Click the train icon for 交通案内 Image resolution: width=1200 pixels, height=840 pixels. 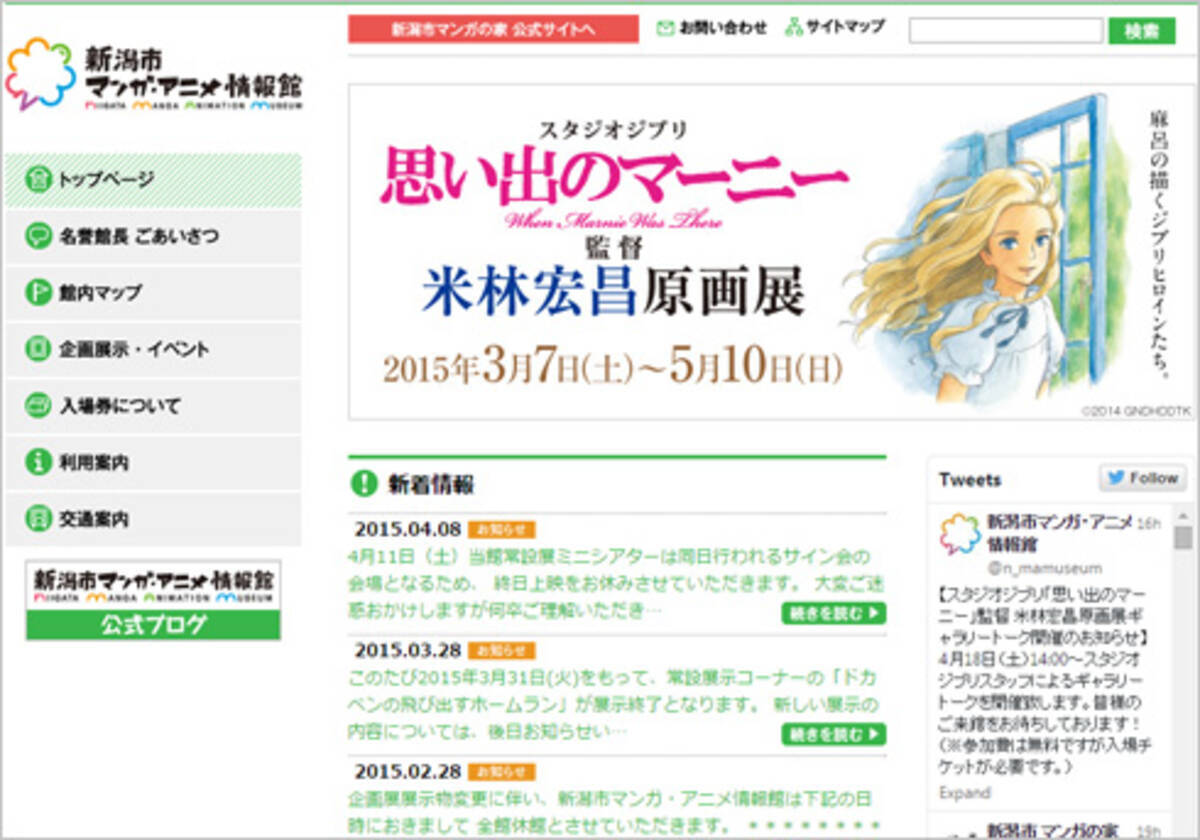[39, 519]
